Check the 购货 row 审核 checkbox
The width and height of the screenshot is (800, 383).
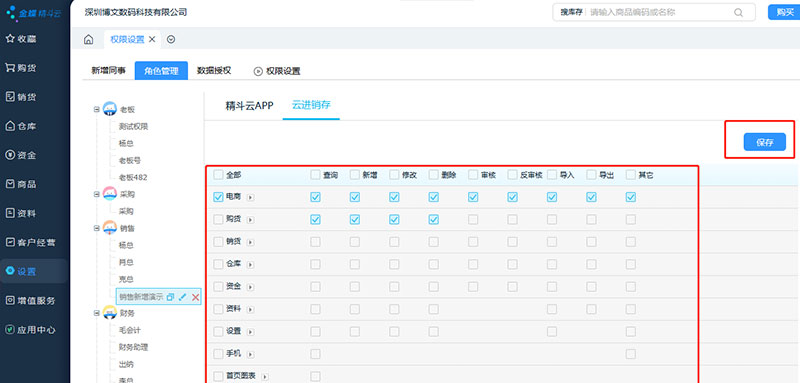[473, 219]
